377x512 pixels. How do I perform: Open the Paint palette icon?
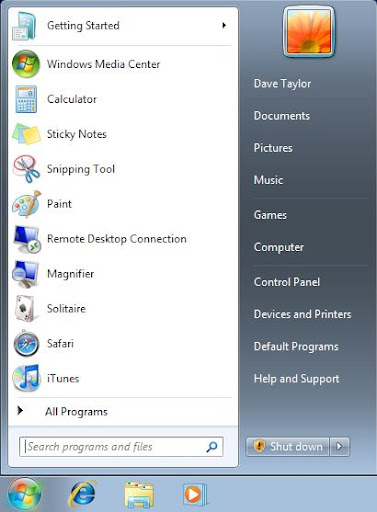pos(26,204)
